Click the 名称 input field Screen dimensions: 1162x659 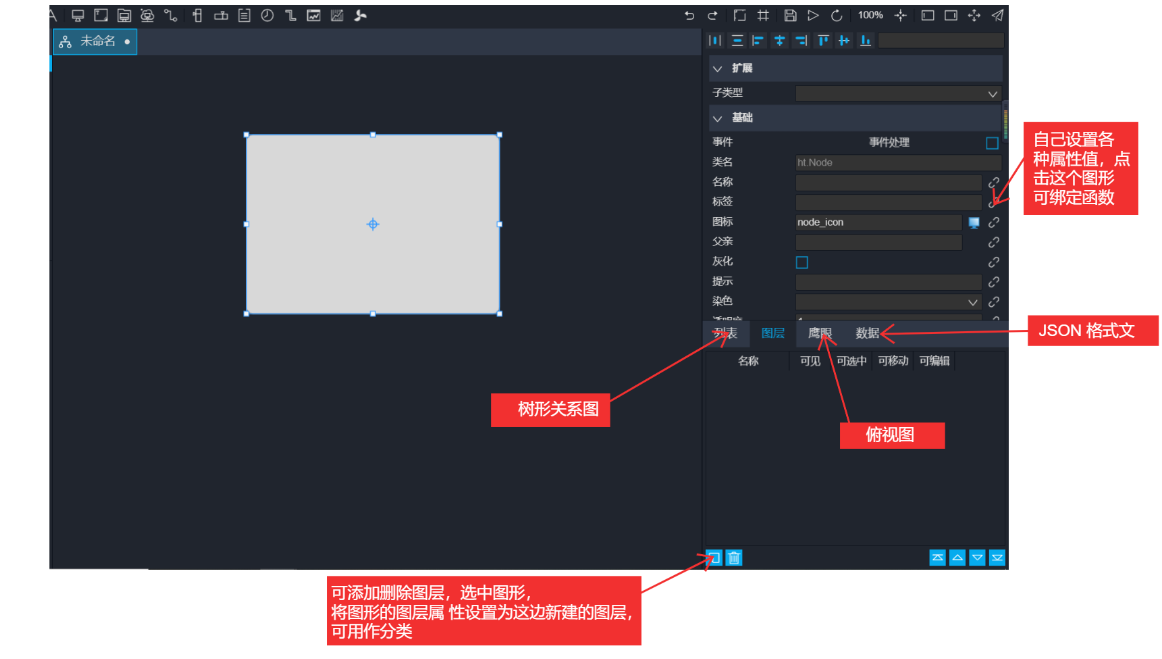click(x=888, y=183)
